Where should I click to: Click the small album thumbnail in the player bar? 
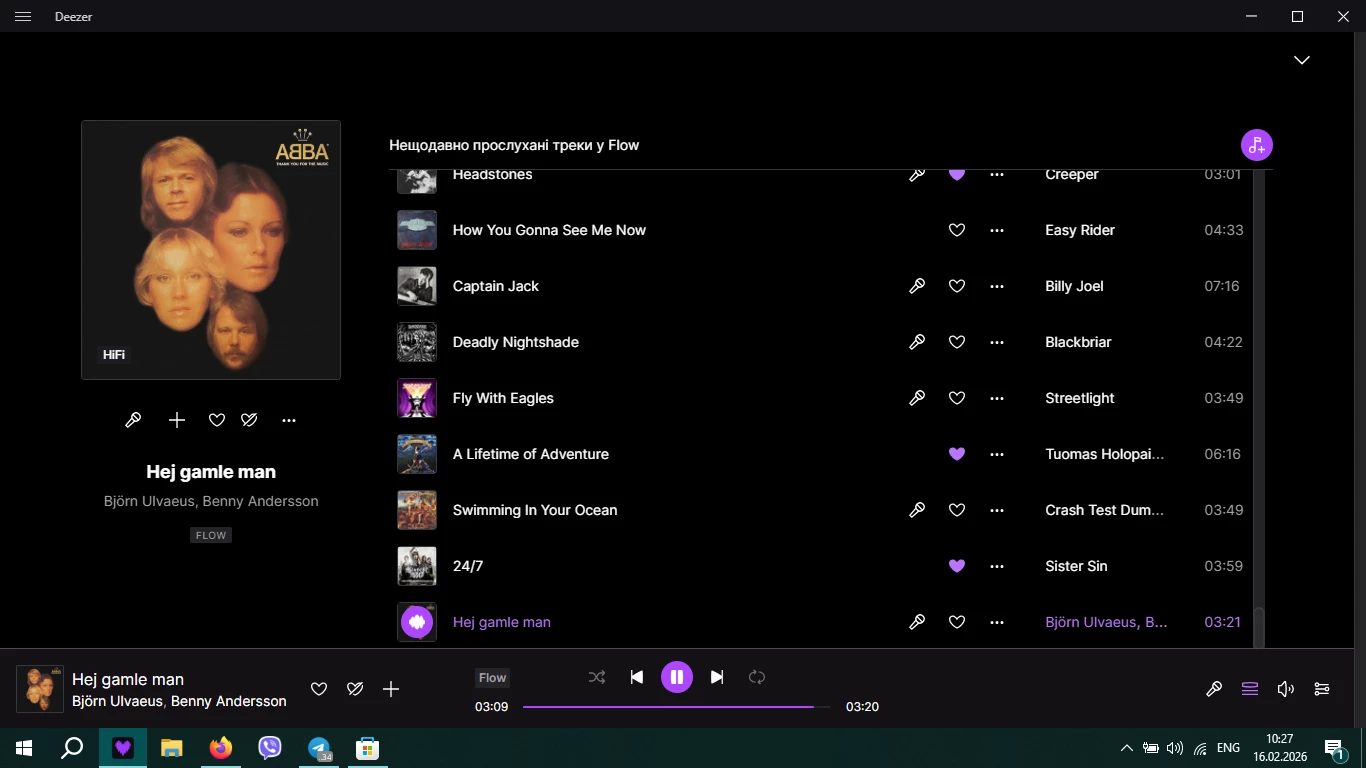point(40,689)
